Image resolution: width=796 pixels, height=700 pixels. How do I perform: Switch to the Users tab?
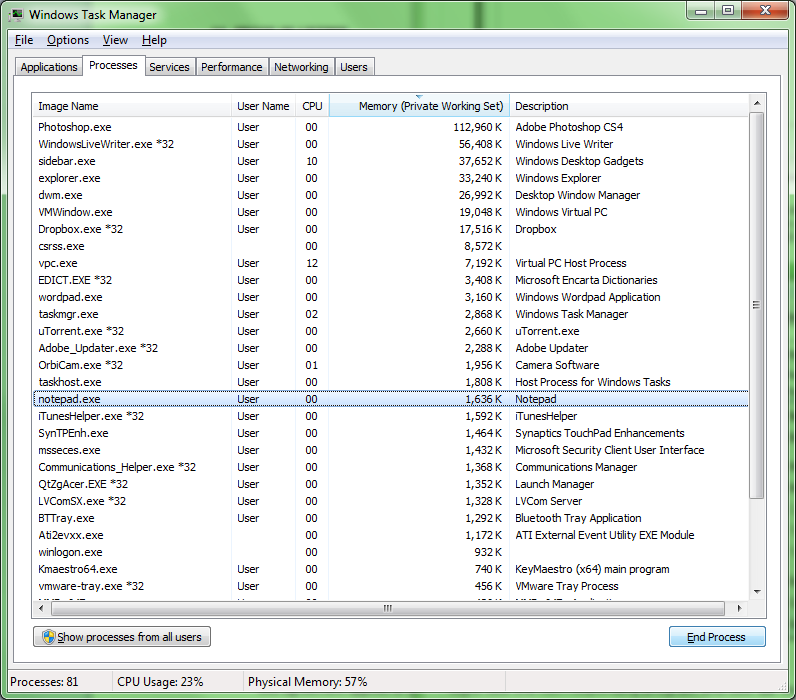[354, 67]
